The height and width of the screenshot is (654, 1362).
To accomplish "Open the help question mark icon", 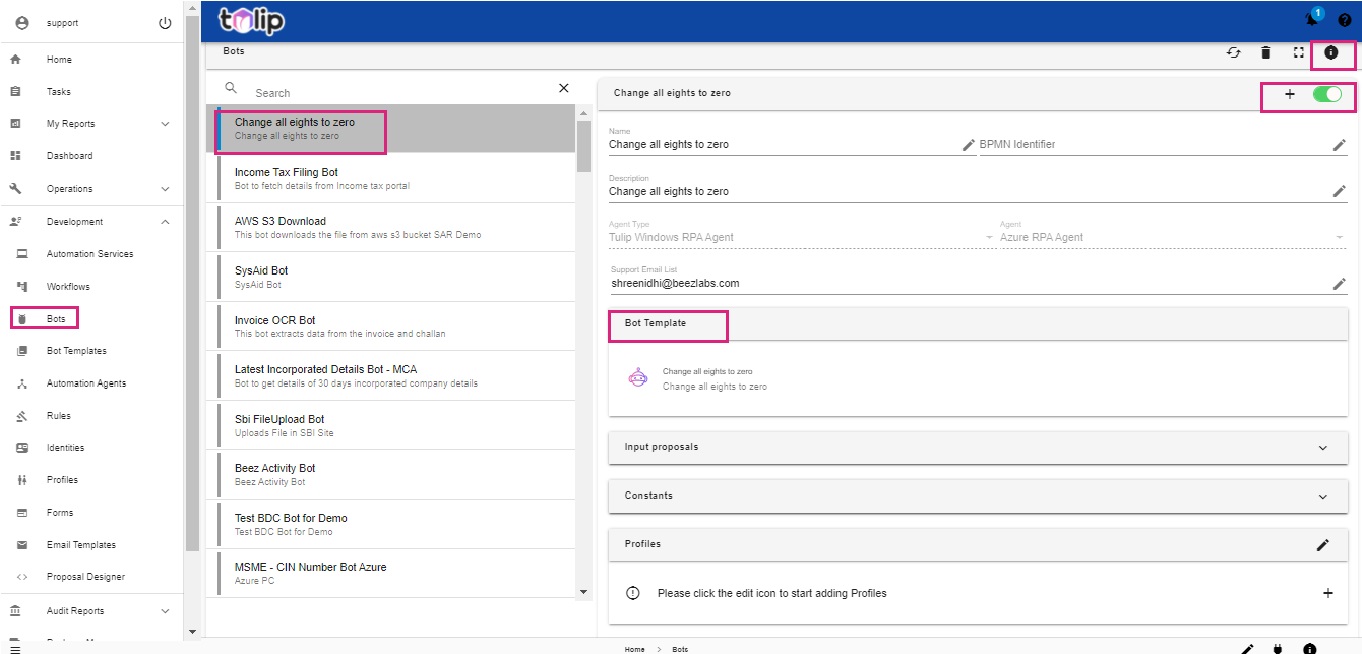I will 1345,20.
